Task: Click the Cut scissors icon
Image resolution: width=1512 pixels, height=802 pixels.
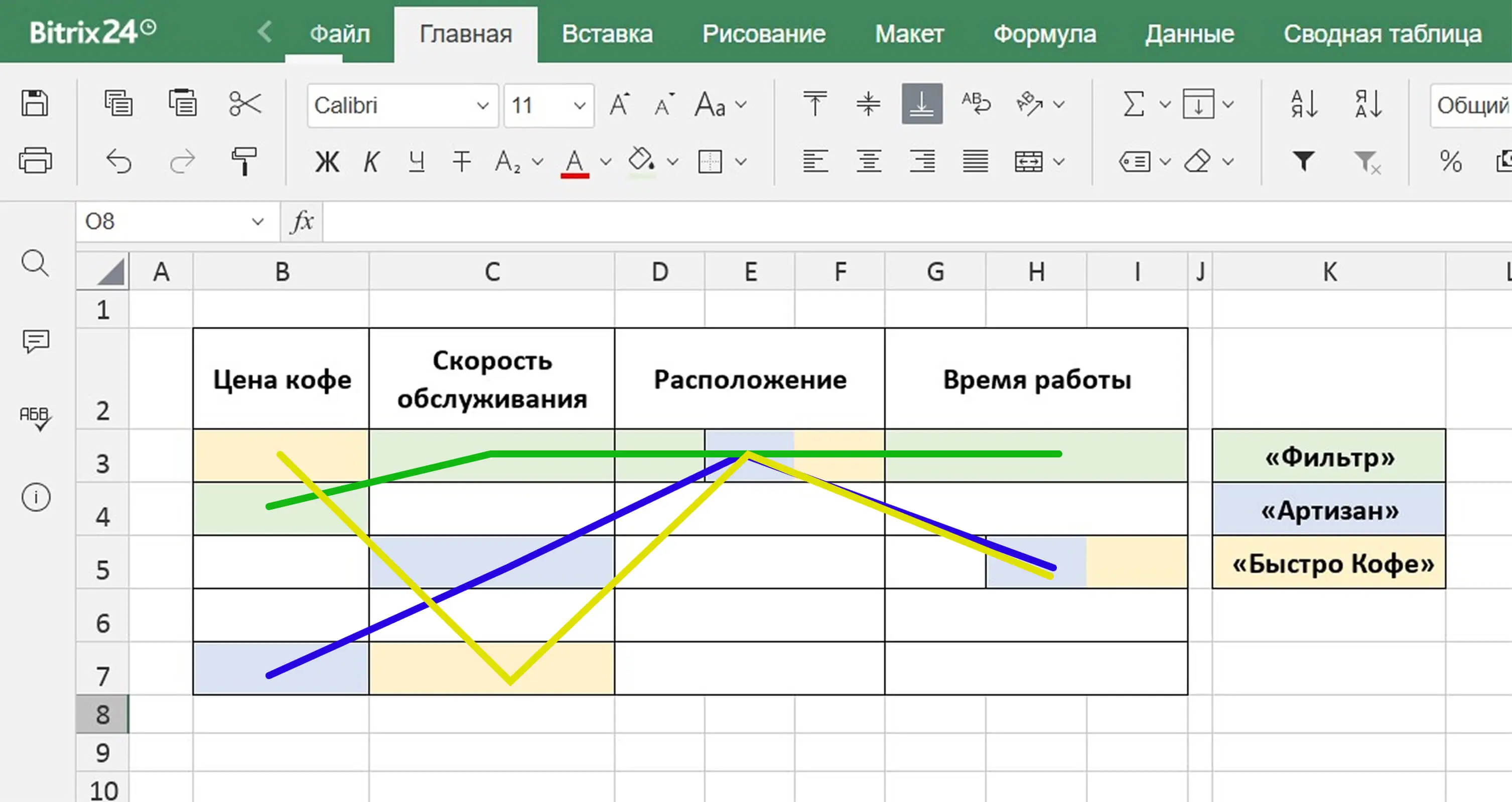Action: point(245,104)
